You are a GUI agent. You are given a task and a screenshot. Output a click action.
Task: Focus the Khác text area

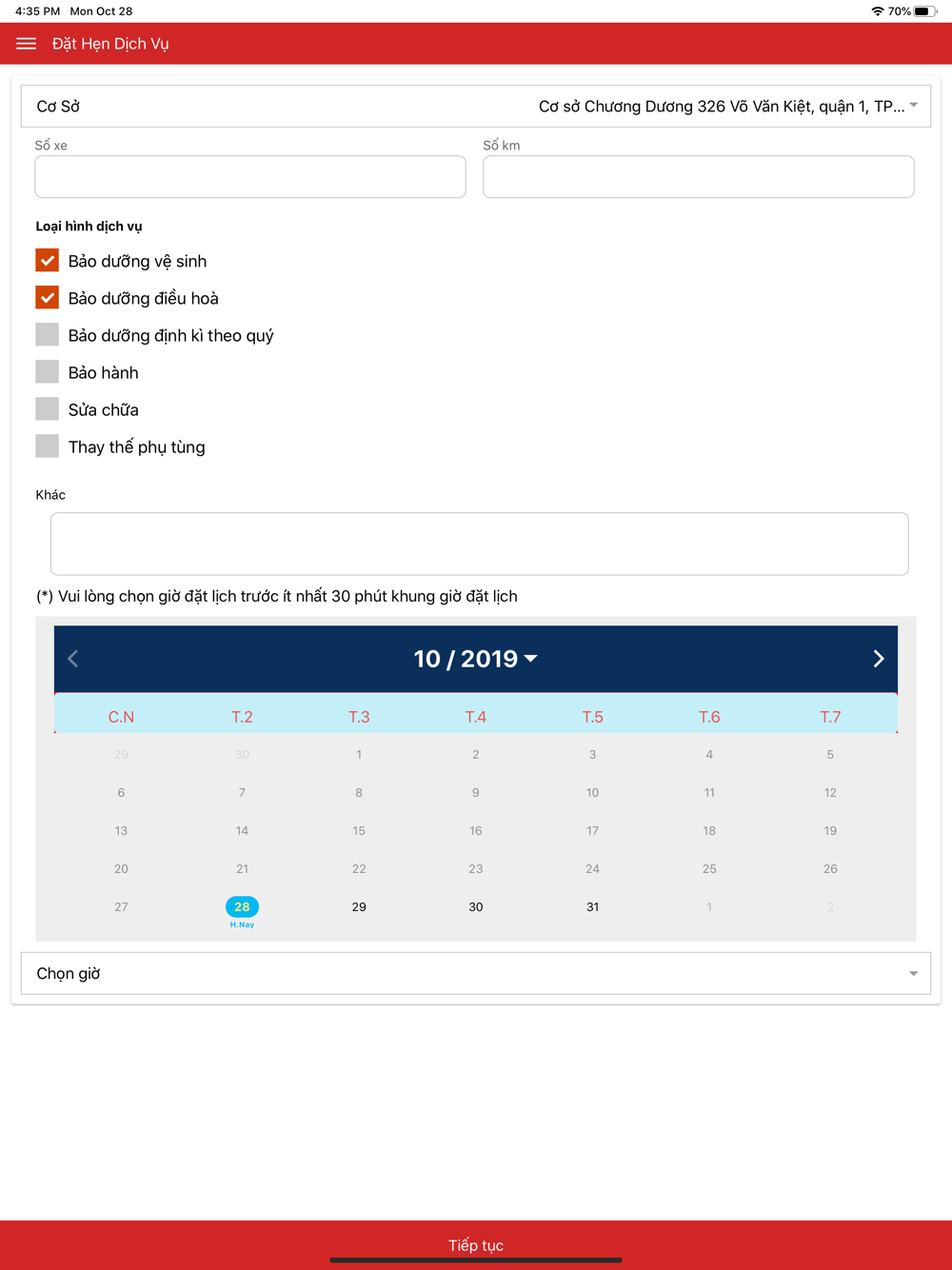[x=480, y=544]
